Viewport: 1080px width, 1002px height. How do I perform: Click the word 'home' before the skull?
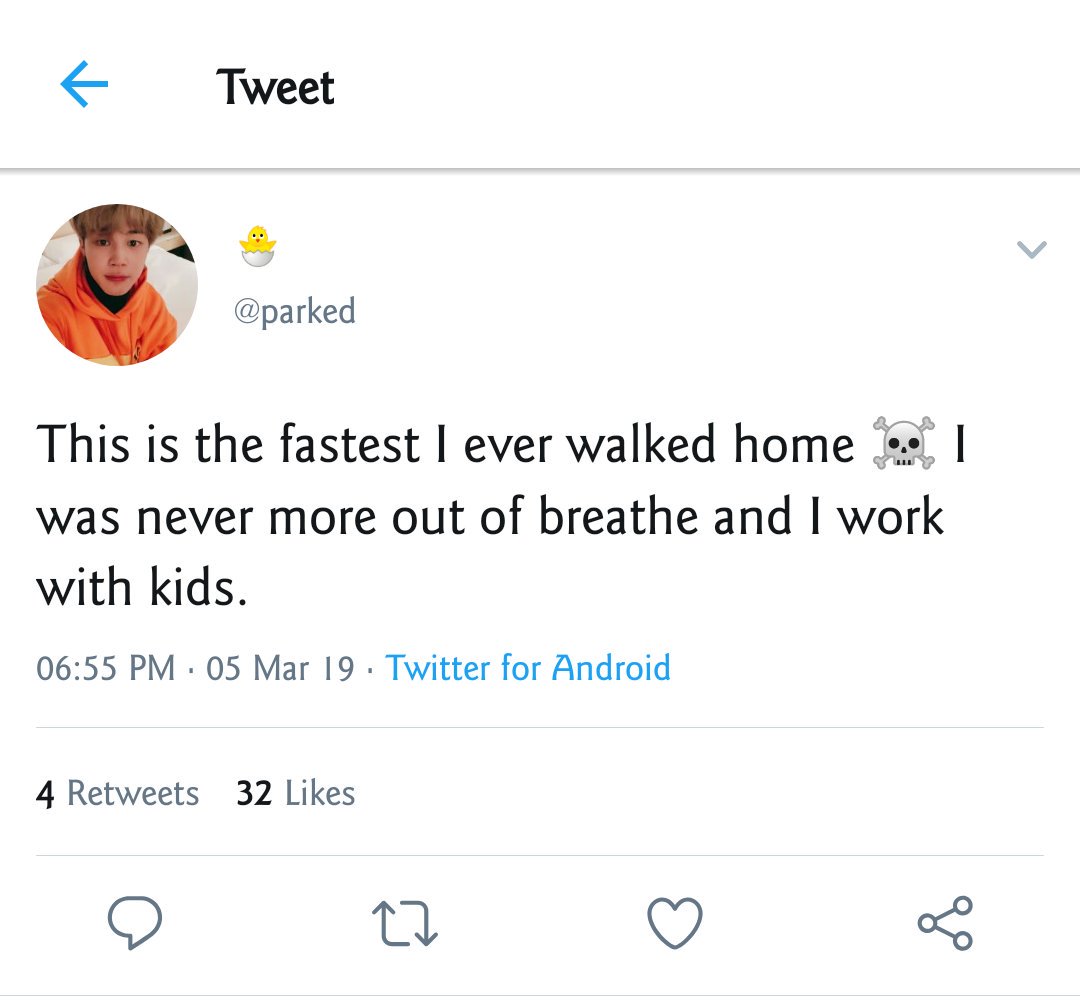tap(793, 444)
